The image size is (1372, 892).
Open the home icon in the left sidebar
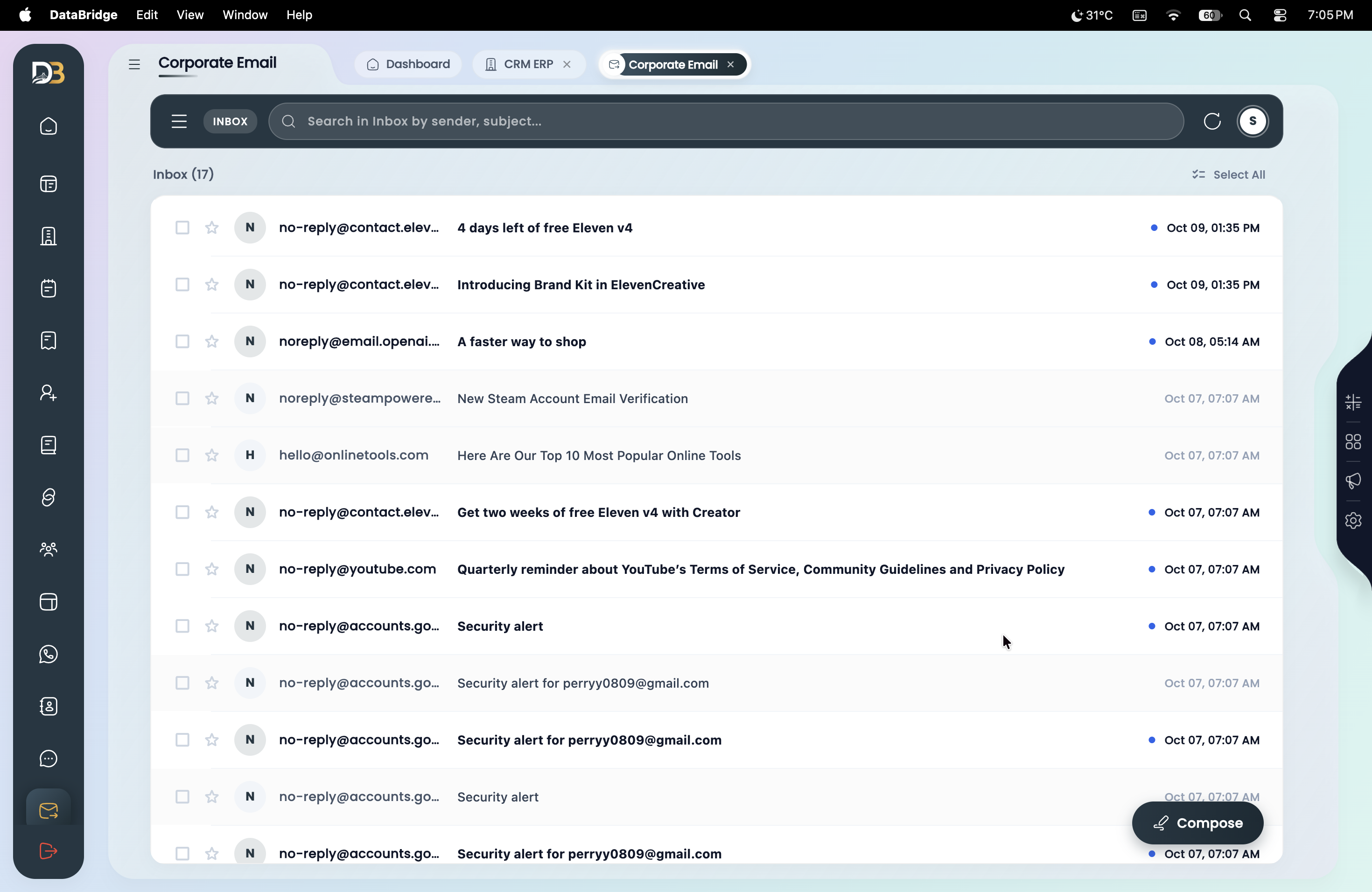[49, 126]
